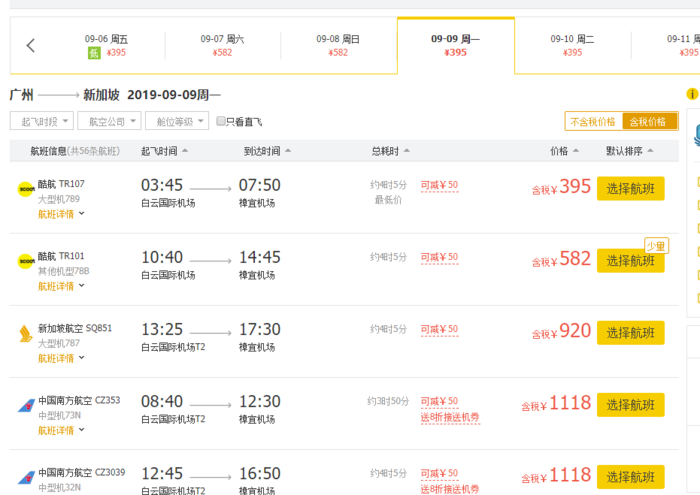Tick the 只看直飞 direct-only checkbox
The height and width of the screenshot is (495, 700).
pyautogui.click(x=222, y=121)
